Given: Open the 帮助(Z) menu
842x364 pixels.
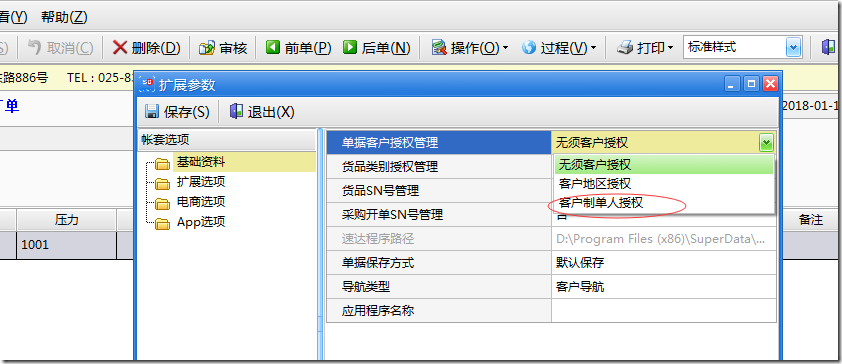Looking at the screenshot, I should 64,17.
